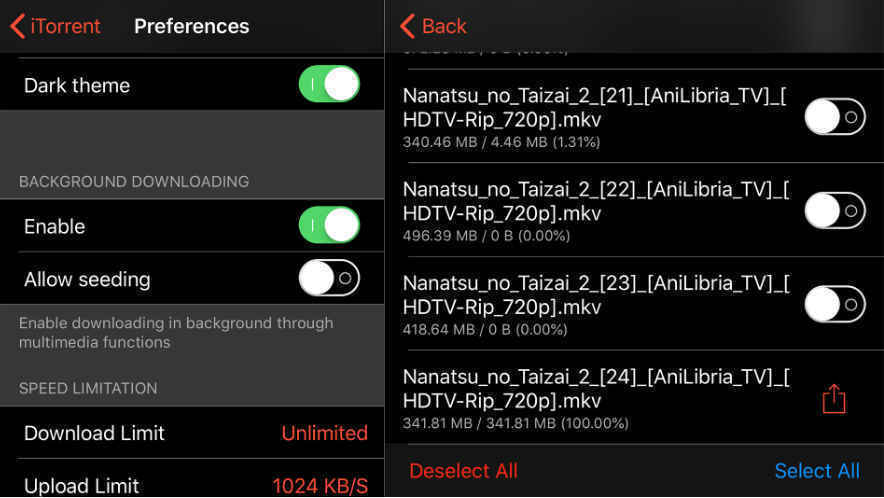Select Nanatsu_no_Taizai_2_[22] file name

coord(596,201)
